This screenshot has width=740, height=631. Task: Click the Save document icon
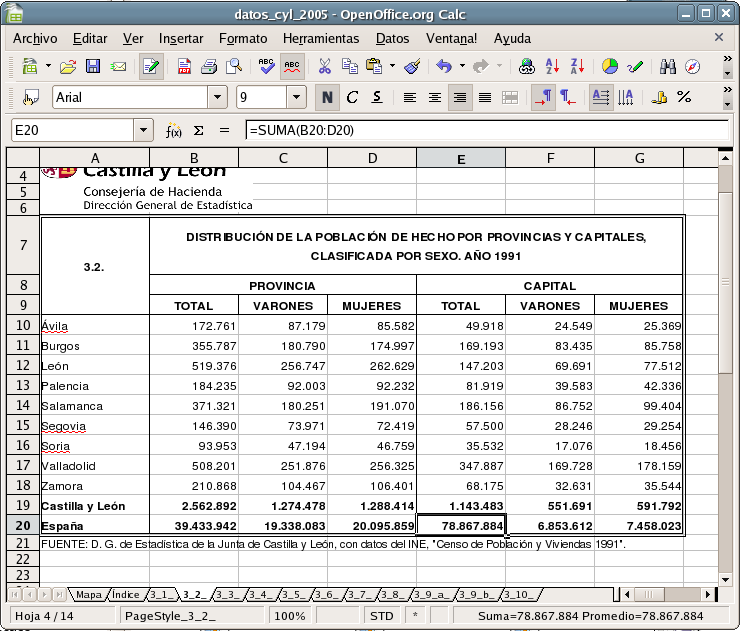click(93, 67)
